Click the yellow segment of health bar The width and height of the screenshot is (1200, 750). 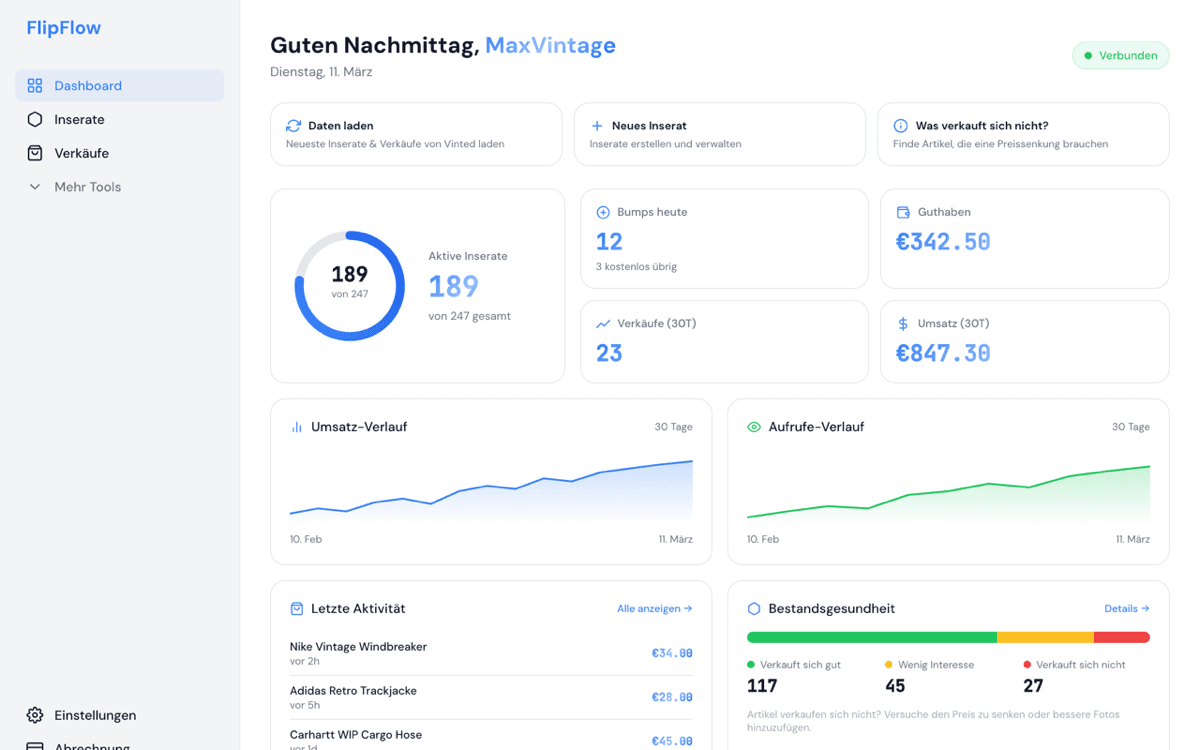pos(1045,637)
